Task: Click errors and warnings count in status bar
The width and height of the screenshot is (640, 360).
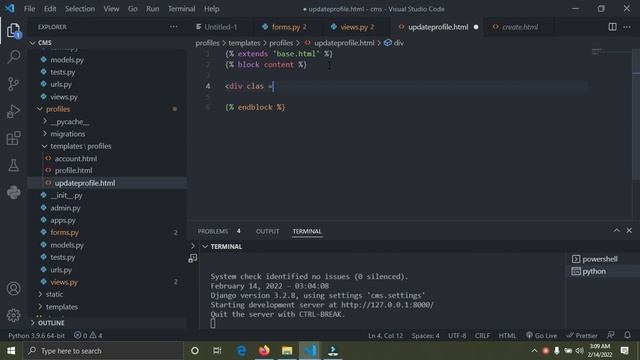Action: point(88,336)
